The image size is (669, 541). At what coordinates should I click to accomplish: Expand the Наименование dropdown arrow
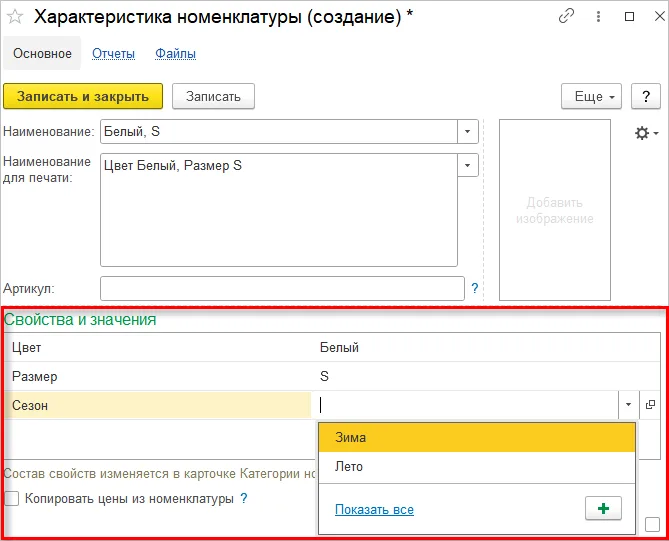coord(468,131)
